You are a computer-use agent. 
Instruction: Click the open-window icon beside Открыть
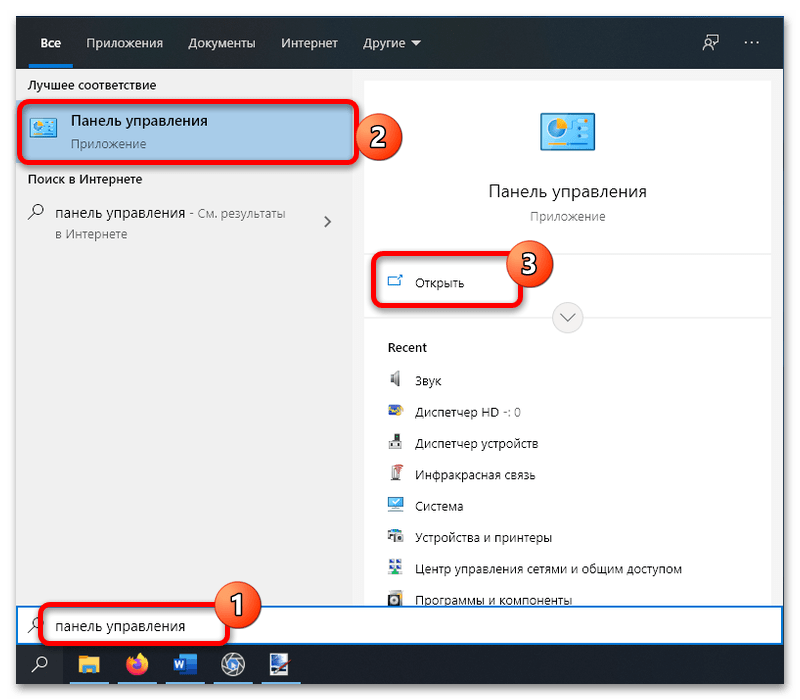(x=395, y=281)
